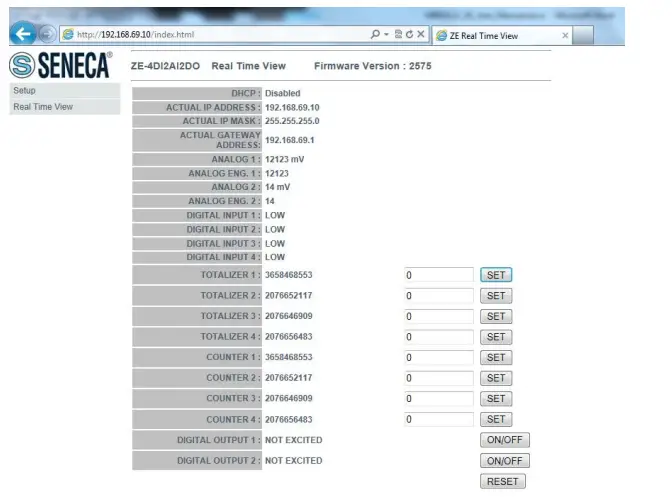
Task: Click the Totalizer 1 value input field
Action: point(438,275)
